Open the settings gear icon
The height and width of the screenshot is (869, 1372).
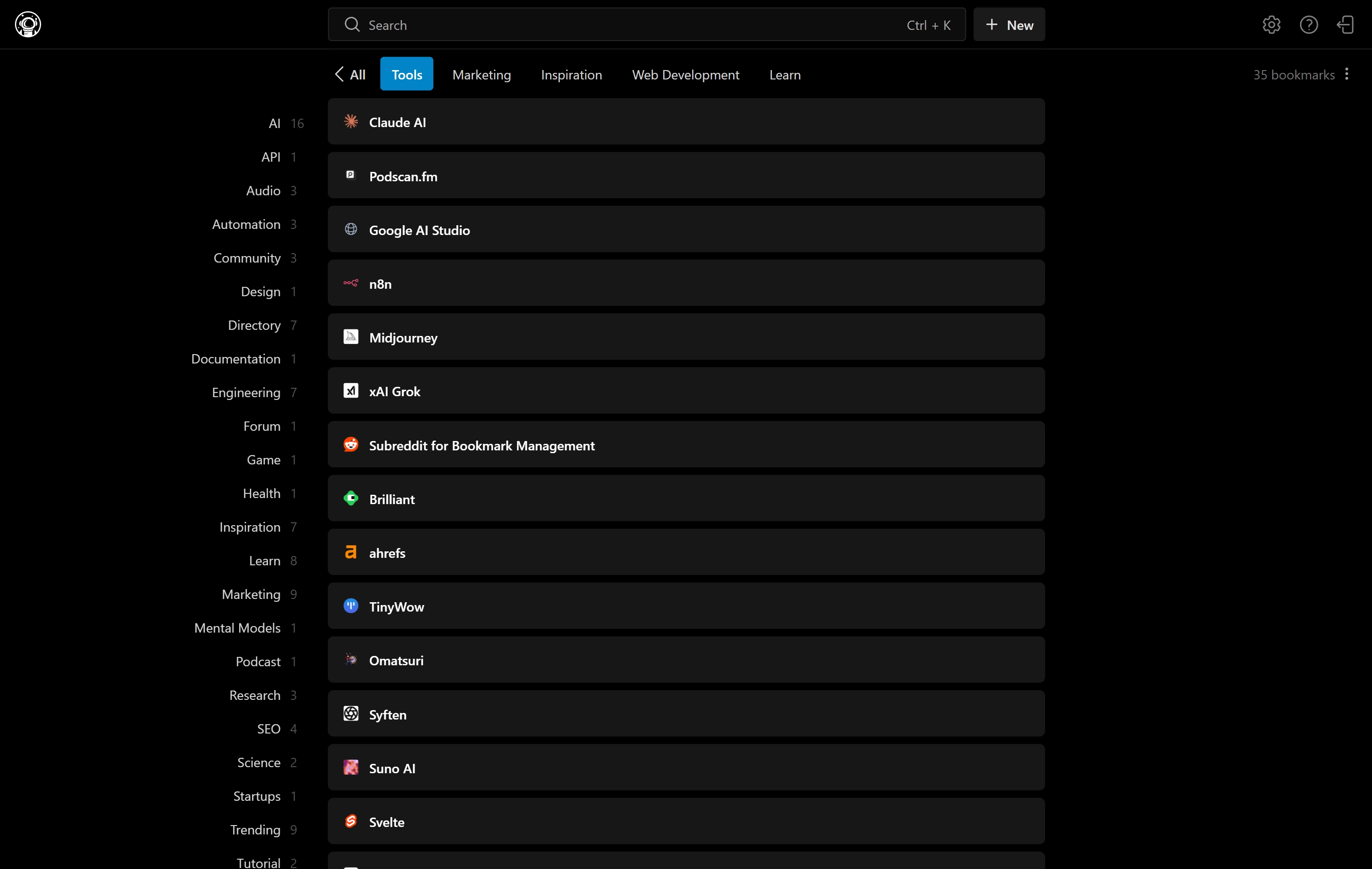pos(1271,24)
